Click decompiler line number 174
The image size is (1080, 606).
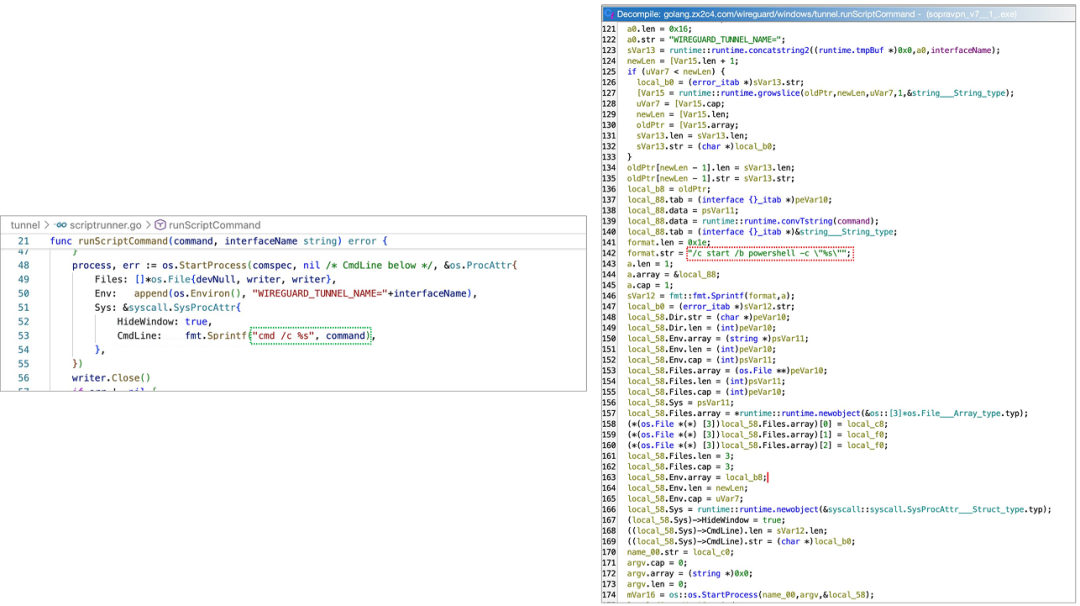tap(609, 595)
